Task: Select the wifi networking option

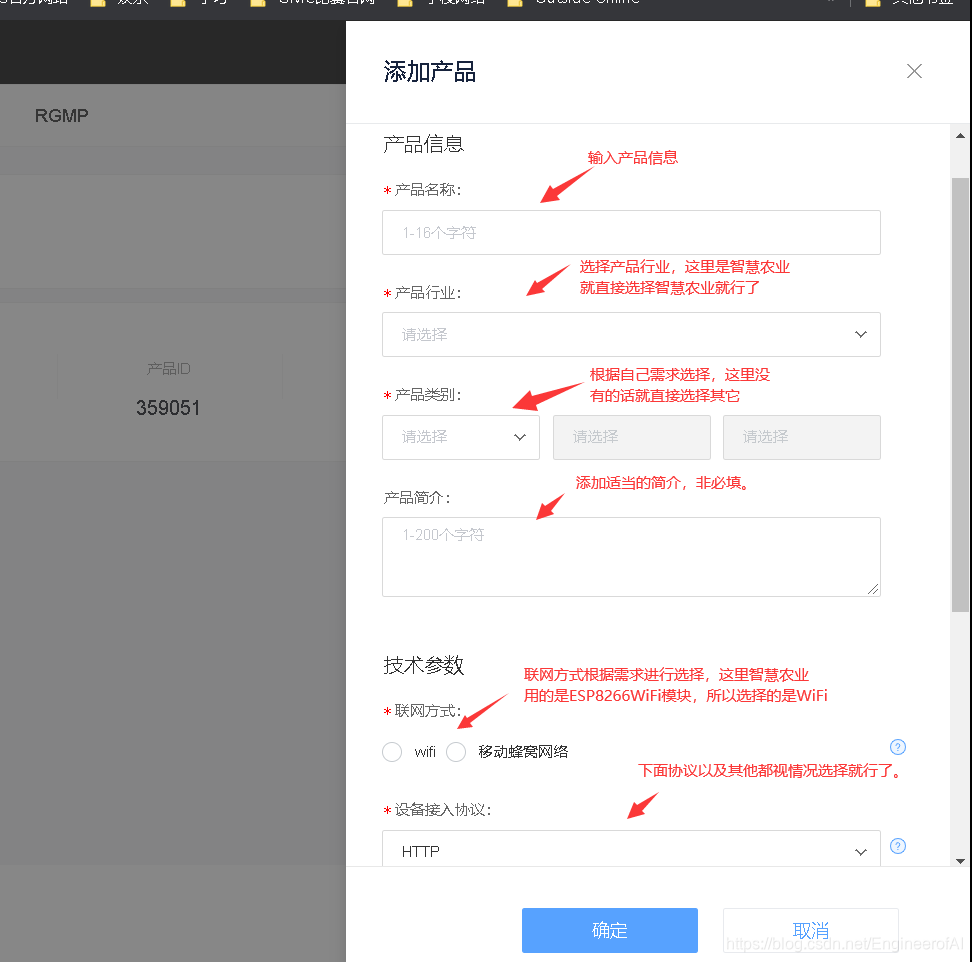Action: tap(391, 752)
